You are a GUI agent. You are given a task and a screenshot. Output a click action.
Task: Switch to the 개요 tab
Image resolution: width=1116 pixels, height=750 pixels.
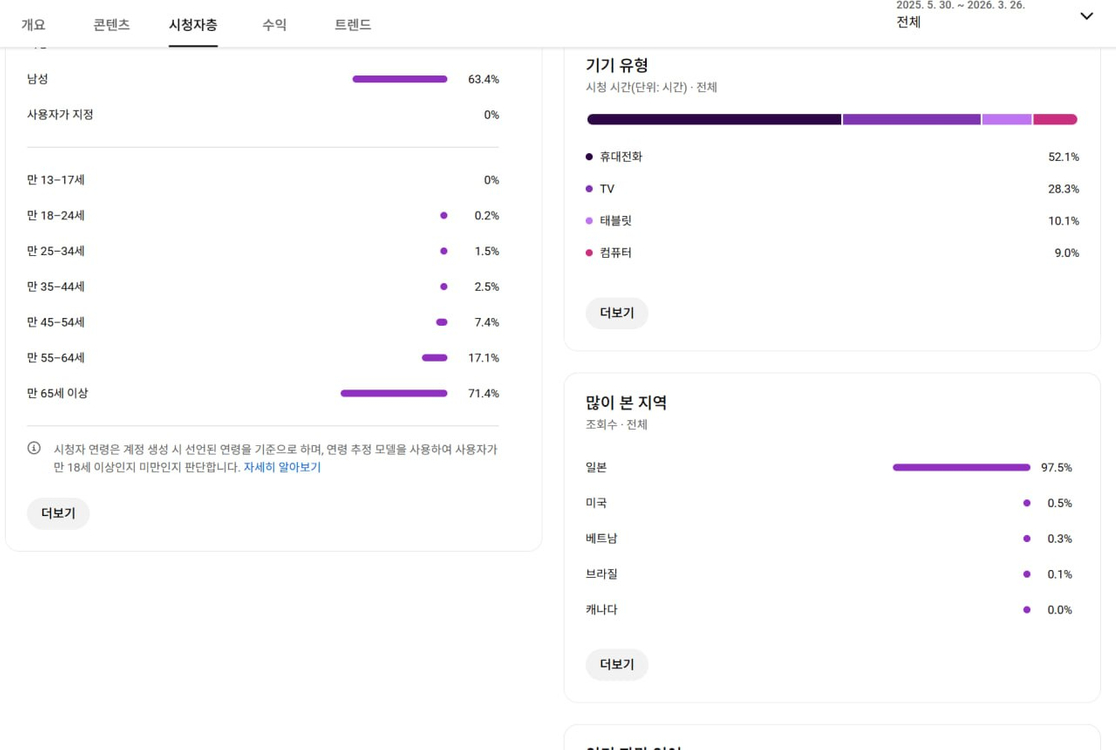pos(33,25)
